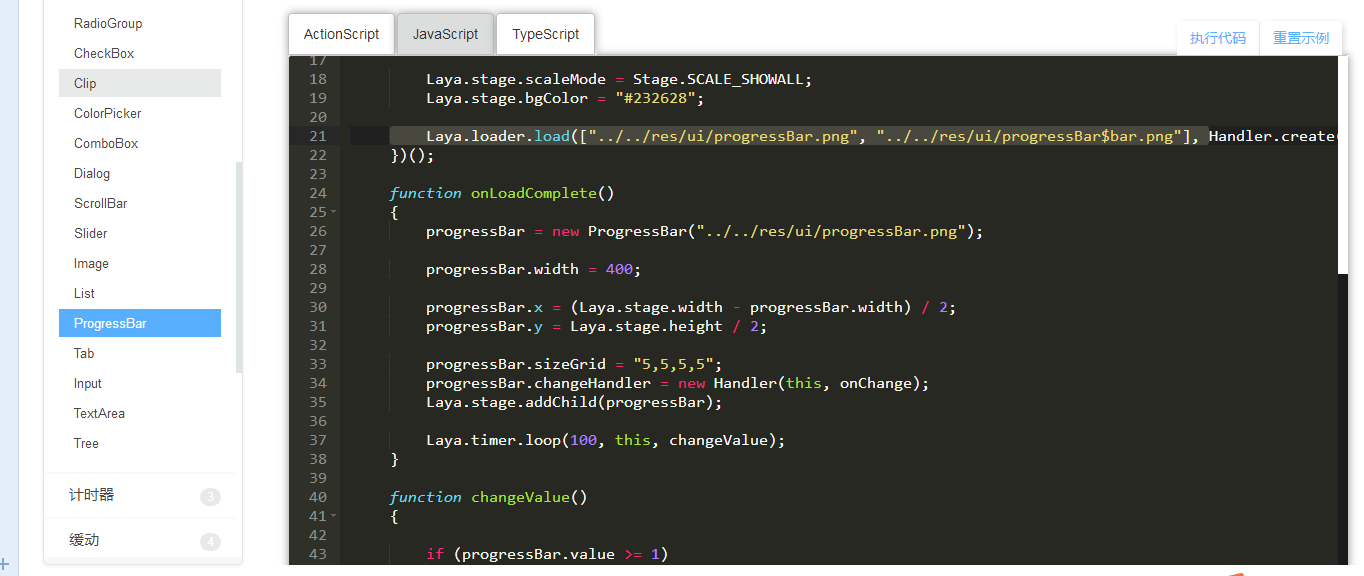Collapse code fold arrow at line 41
The image size is (1364, 576).
pos(334,516)
